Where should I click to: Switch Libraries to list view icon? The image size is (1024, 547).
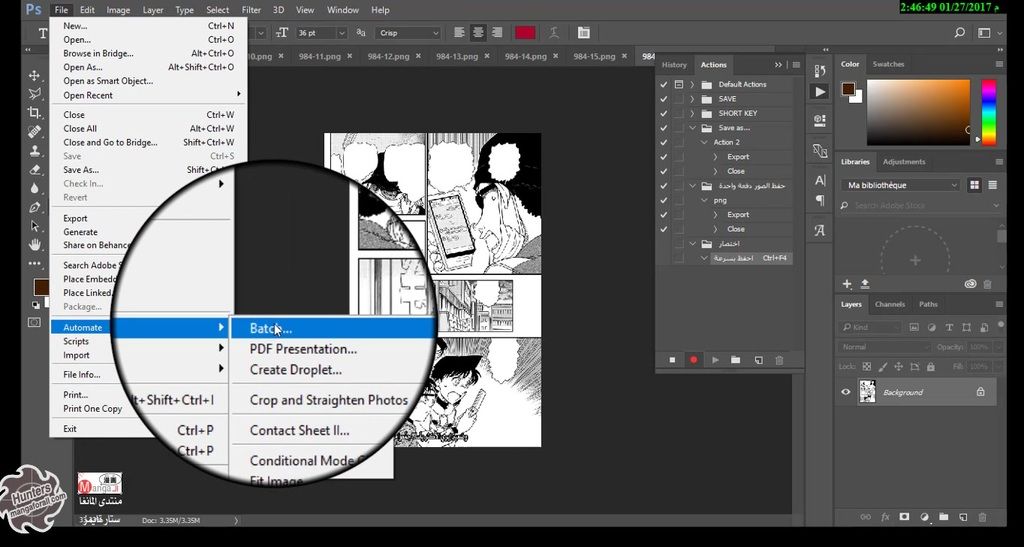pos(993,185)
